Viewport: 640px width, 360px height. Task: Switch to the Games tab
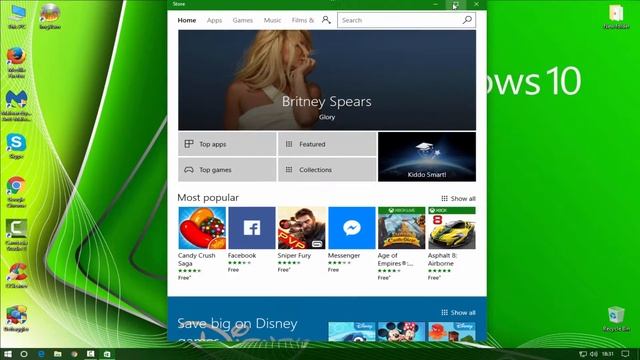(x=242, y=20)
